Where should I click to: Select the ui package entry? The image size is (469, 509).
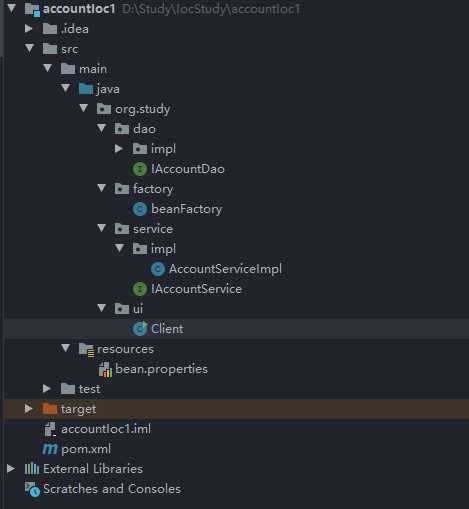click(x=129, y=309)
